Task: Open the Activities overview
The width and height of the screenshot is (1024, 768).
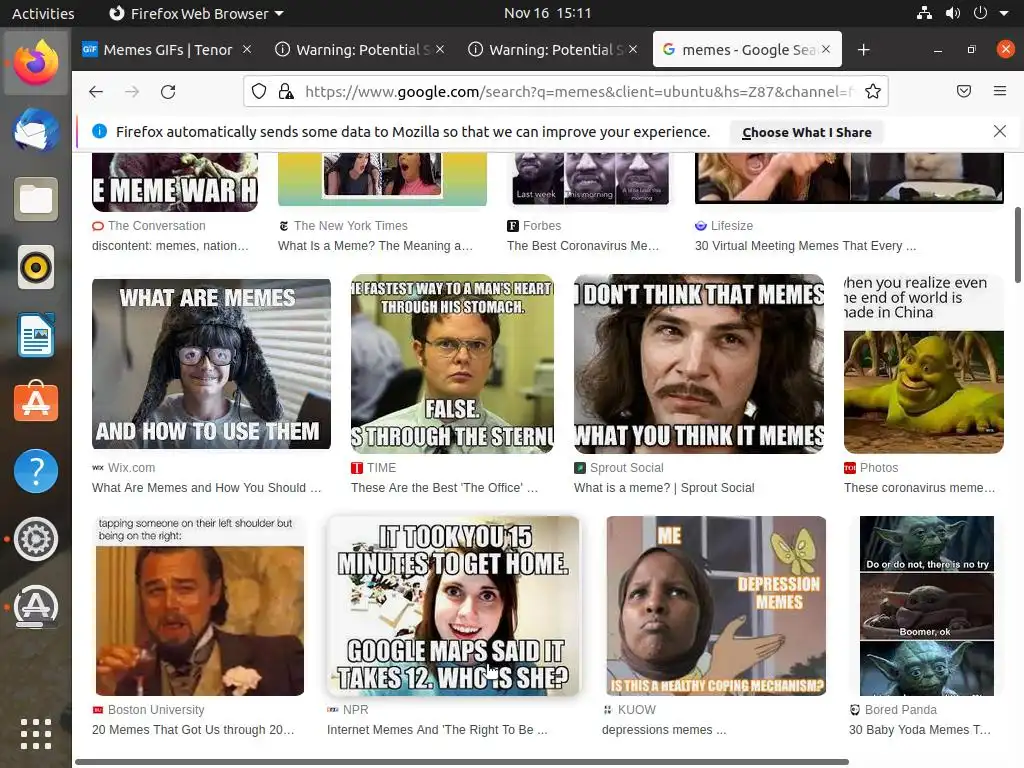Action: (x=43, y=13)
